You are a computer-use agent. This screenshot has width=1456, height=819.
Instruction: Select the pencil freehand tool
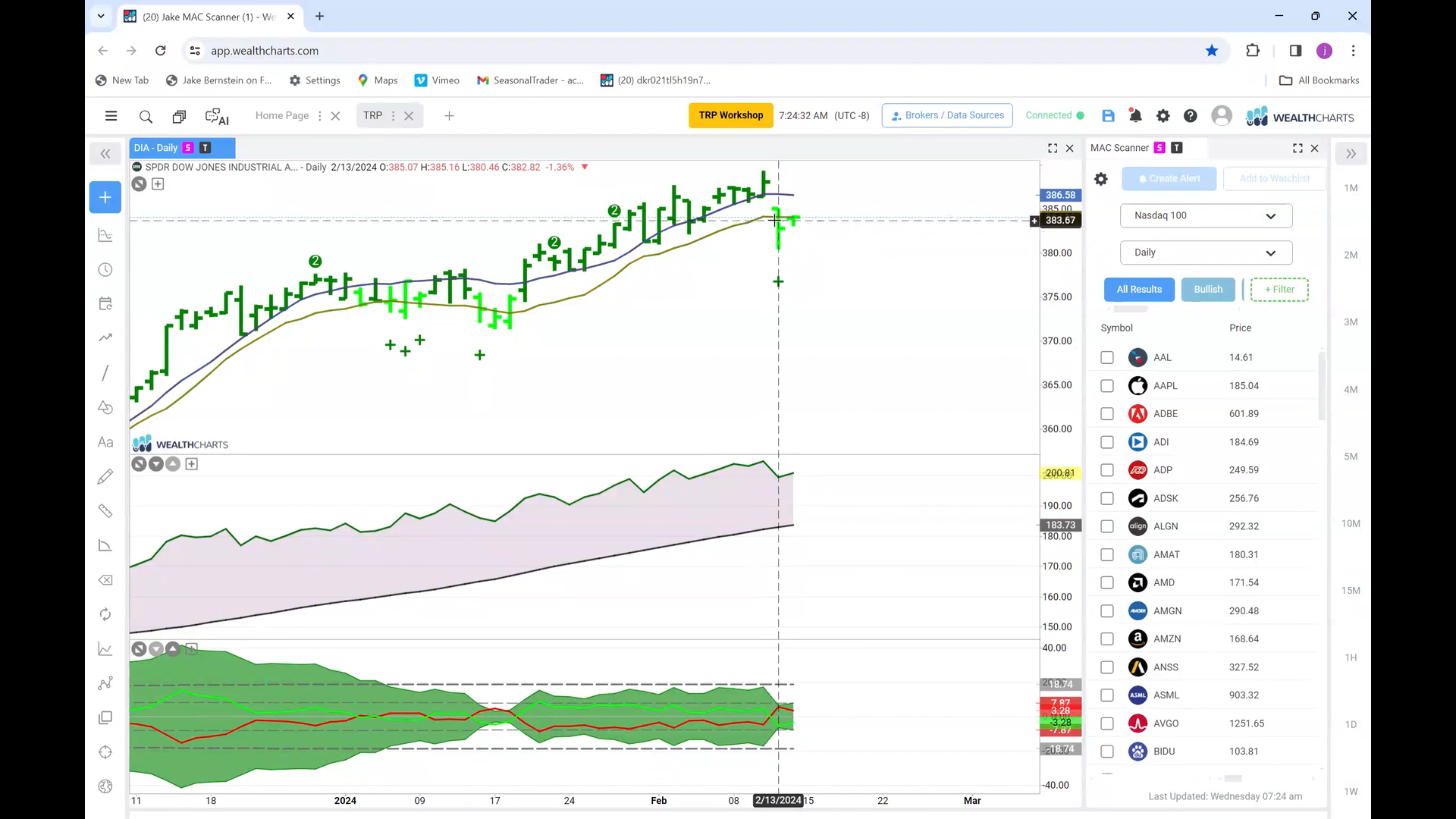[105, 476]
